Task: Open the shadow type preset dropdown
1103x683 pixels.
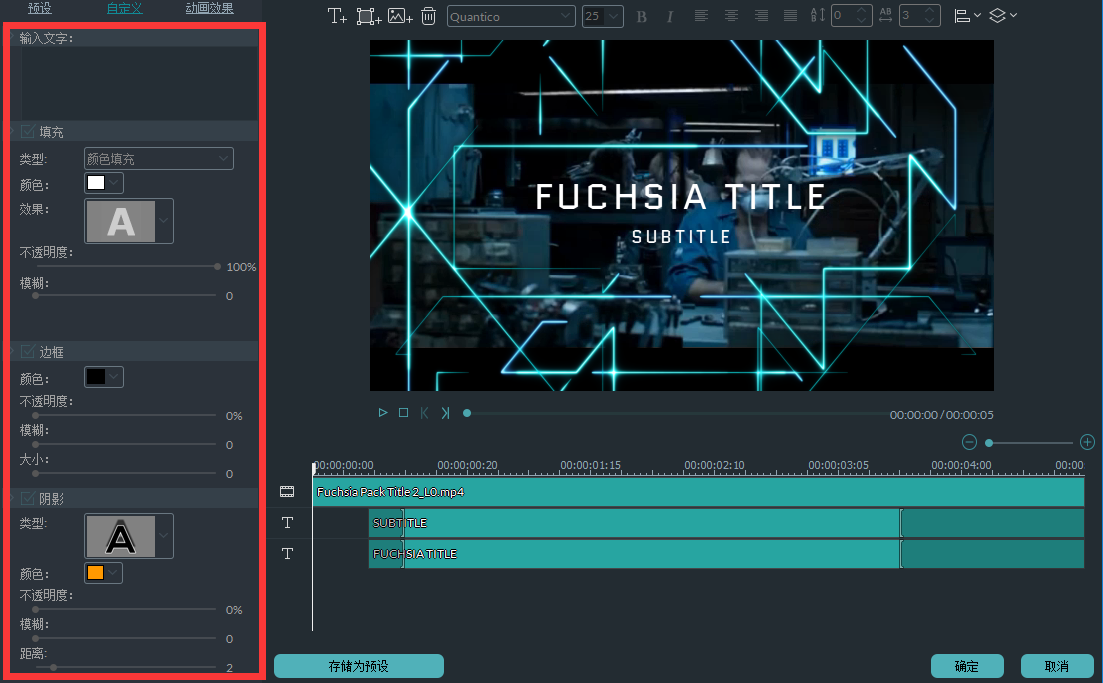Action: click(164, 536)
